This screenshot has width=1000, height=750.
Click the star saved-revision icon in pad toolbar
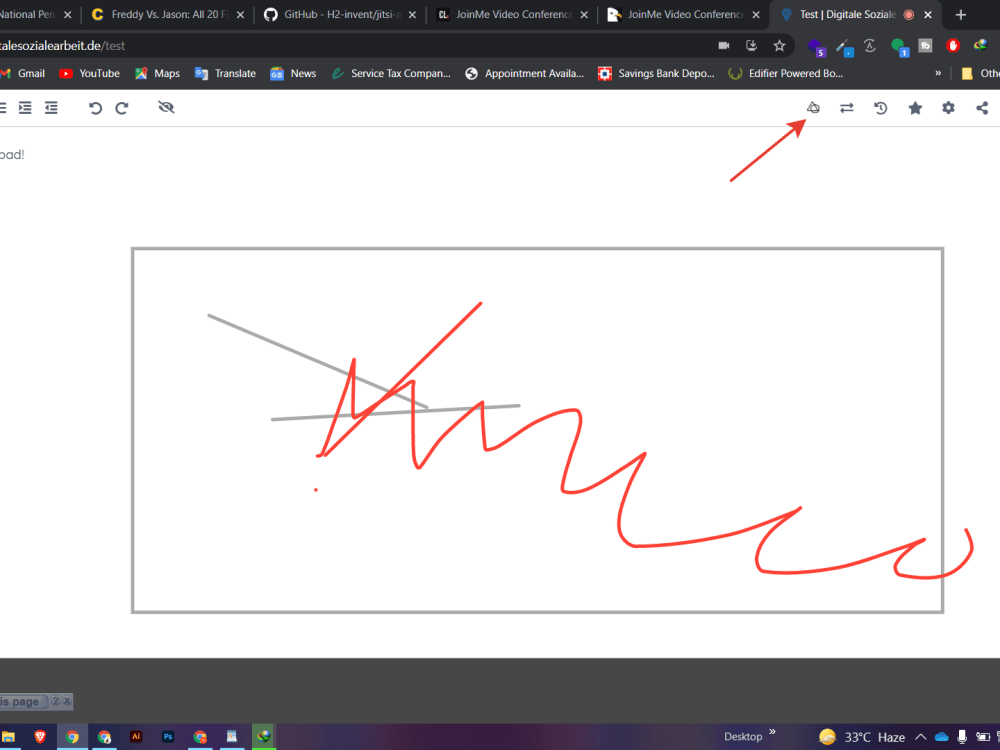[x=915, y=108]
